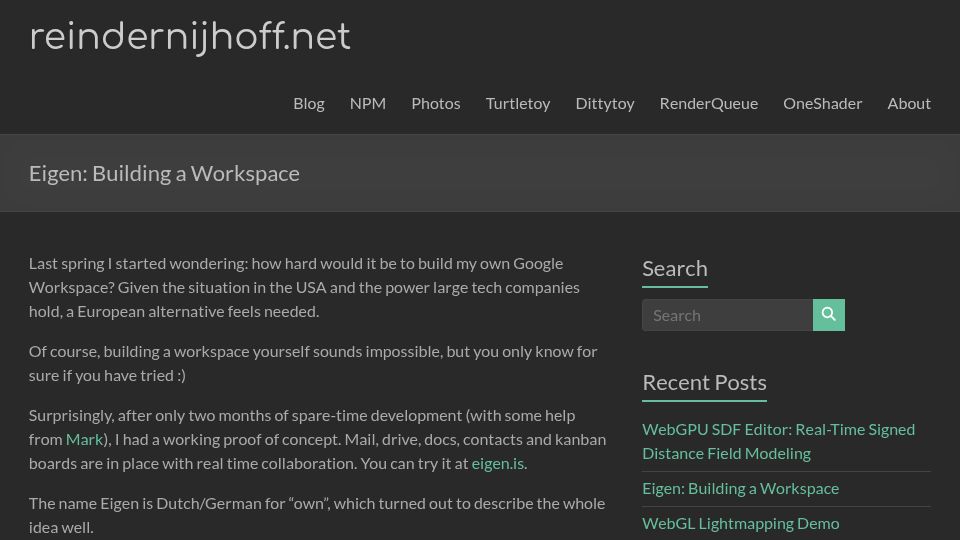Viewport: 960px width, 540px height.
Task: Open the Turtletoy menu link
Action: point(518,103)
